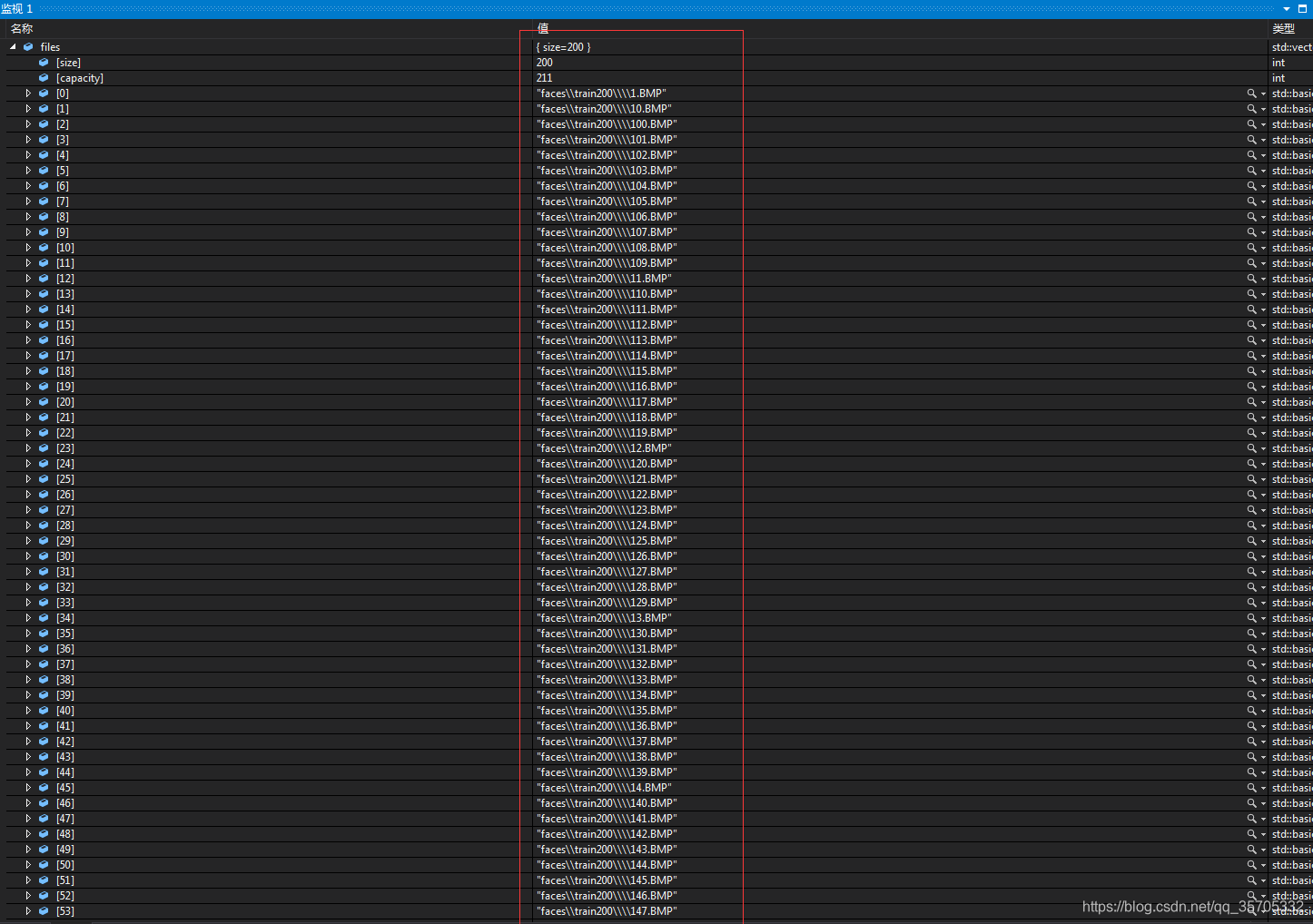The image size is (1313, 924).
Task: Click the value 211 for [capacity]
Action: (x=544, y=78)
